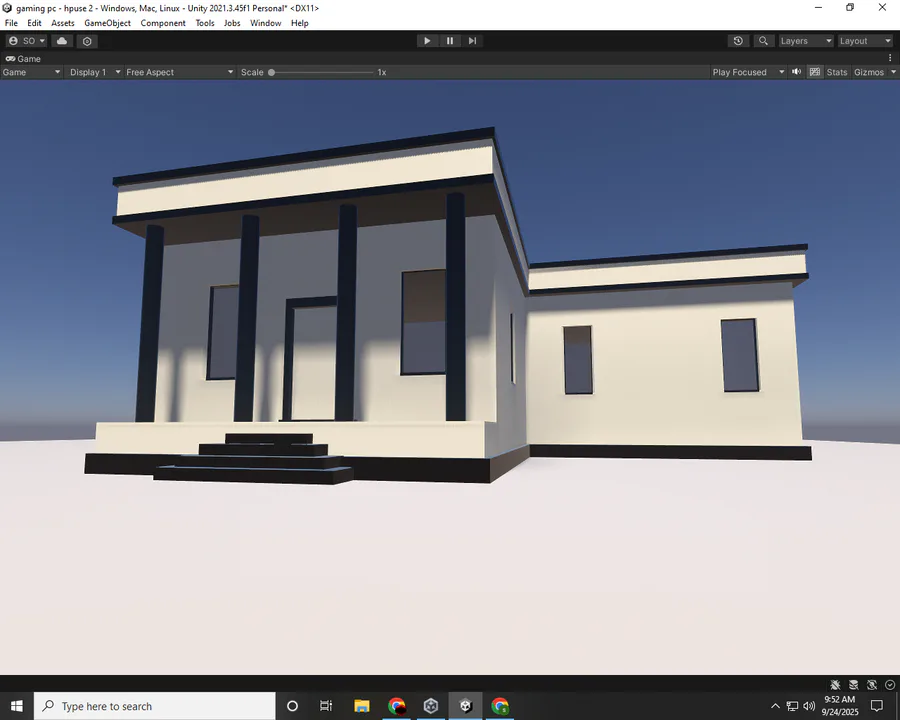Open system volume tray icon
The height and width of the screenshot is (720, 900).
click(809, 706)
